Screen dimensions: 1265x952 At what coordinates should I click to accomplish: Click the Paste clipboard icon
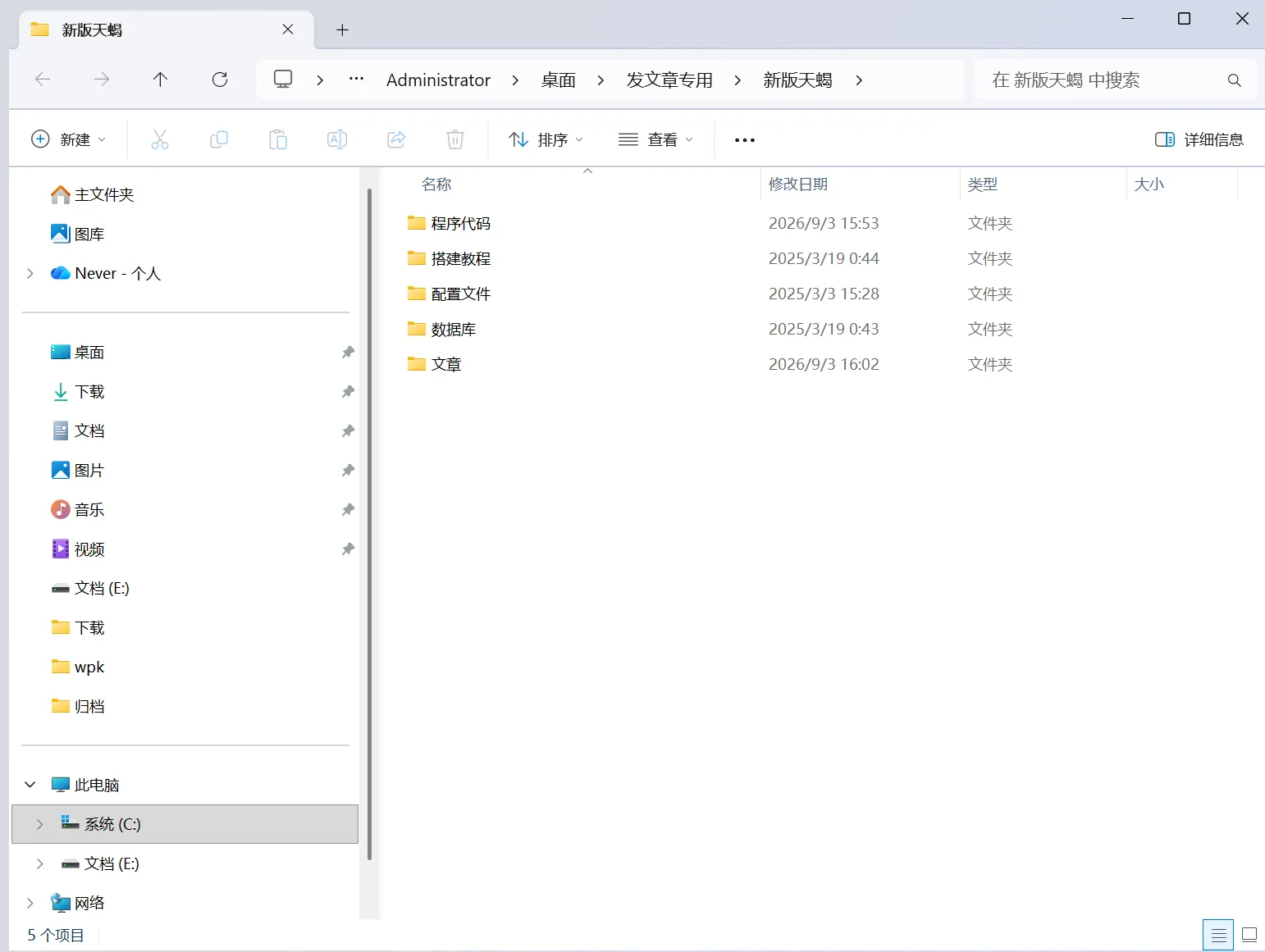(278, 139)
